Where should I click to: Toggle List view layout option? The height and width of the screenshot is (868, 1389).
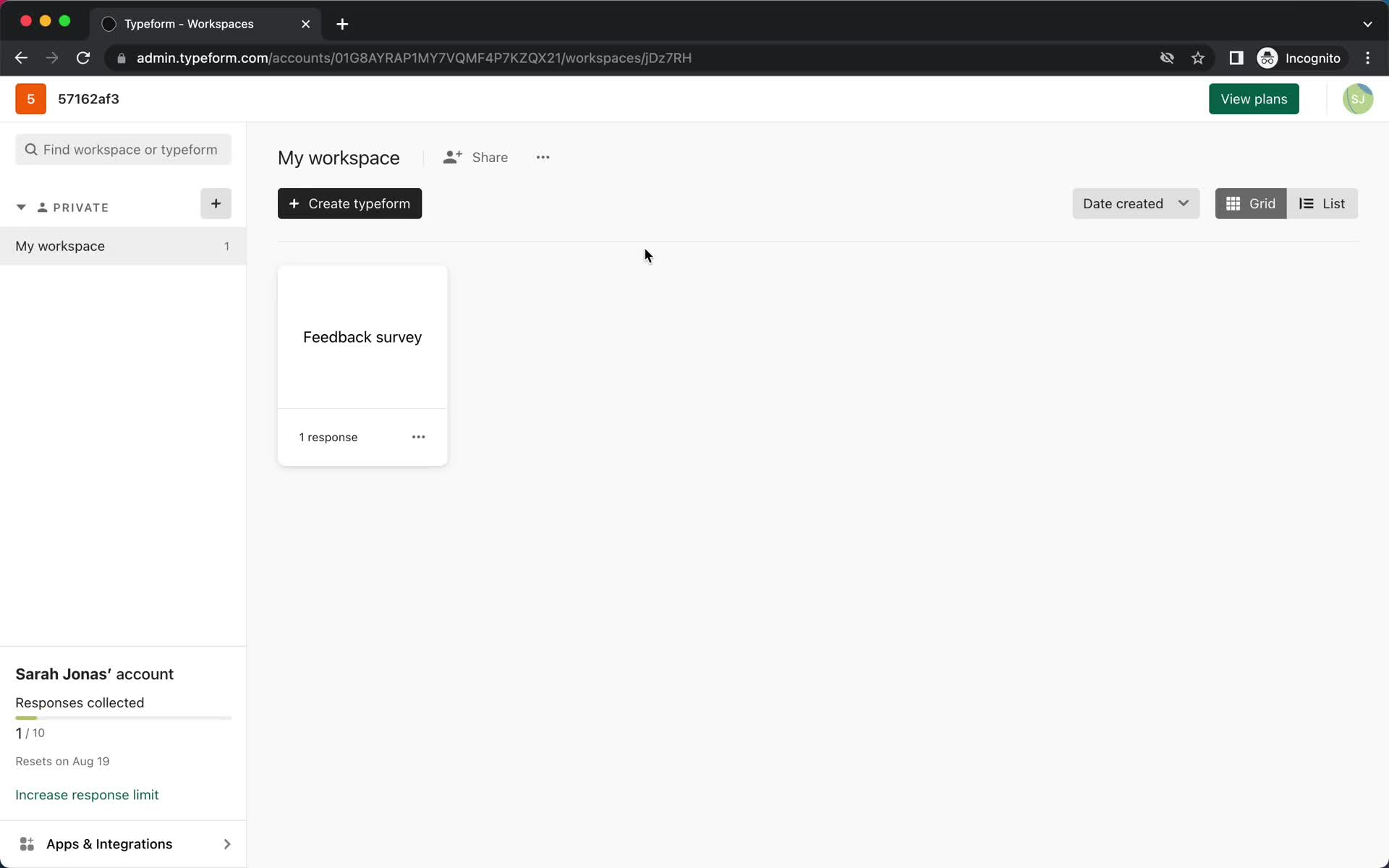[x=1322, y=203]
